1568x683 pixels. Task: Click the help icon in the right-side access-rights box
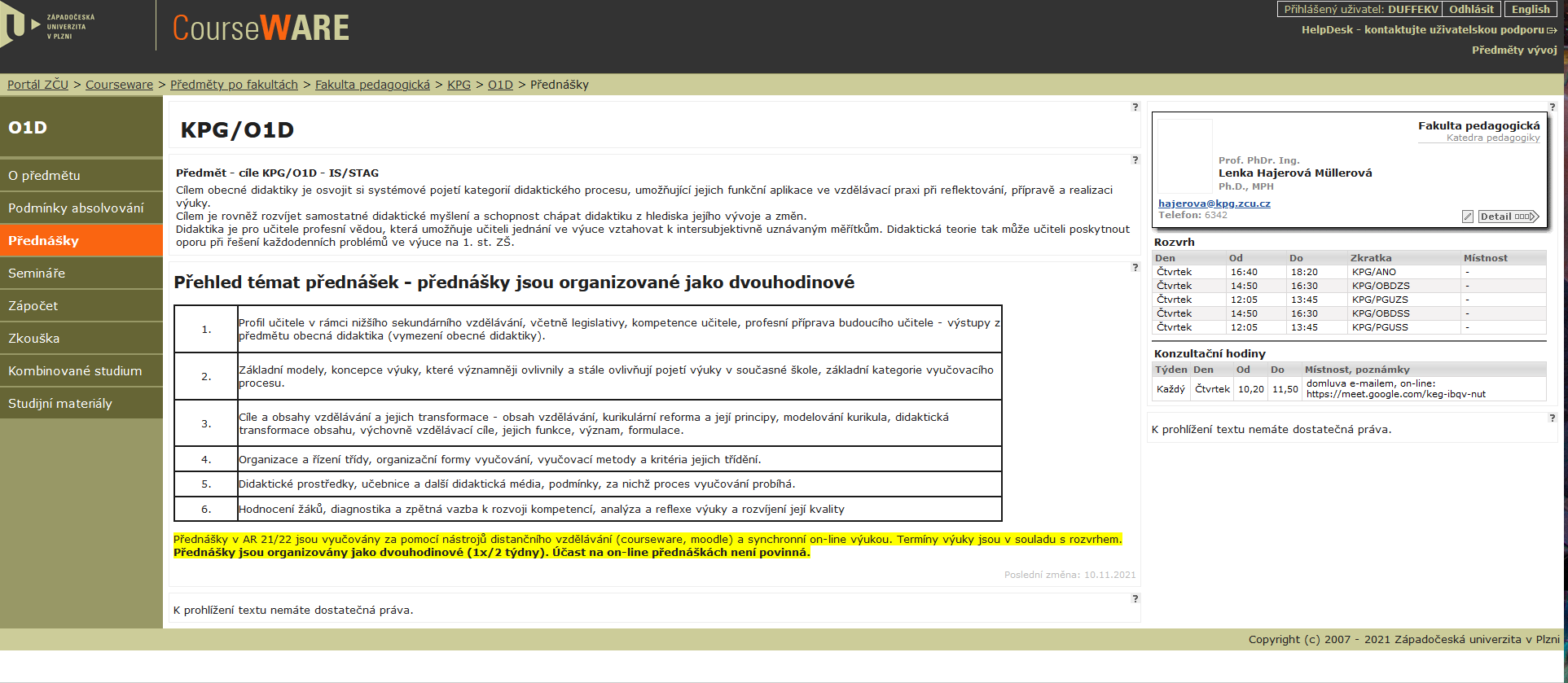coord(1552,418)
